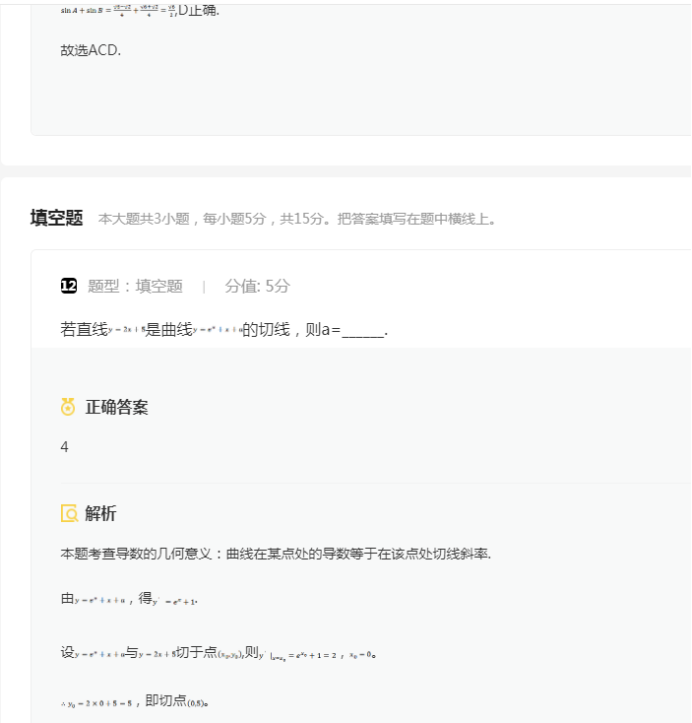Viewport: 692px width, 723px height.
Task: Click the 本大题共3小题 section description
Action: click(296, 220)
